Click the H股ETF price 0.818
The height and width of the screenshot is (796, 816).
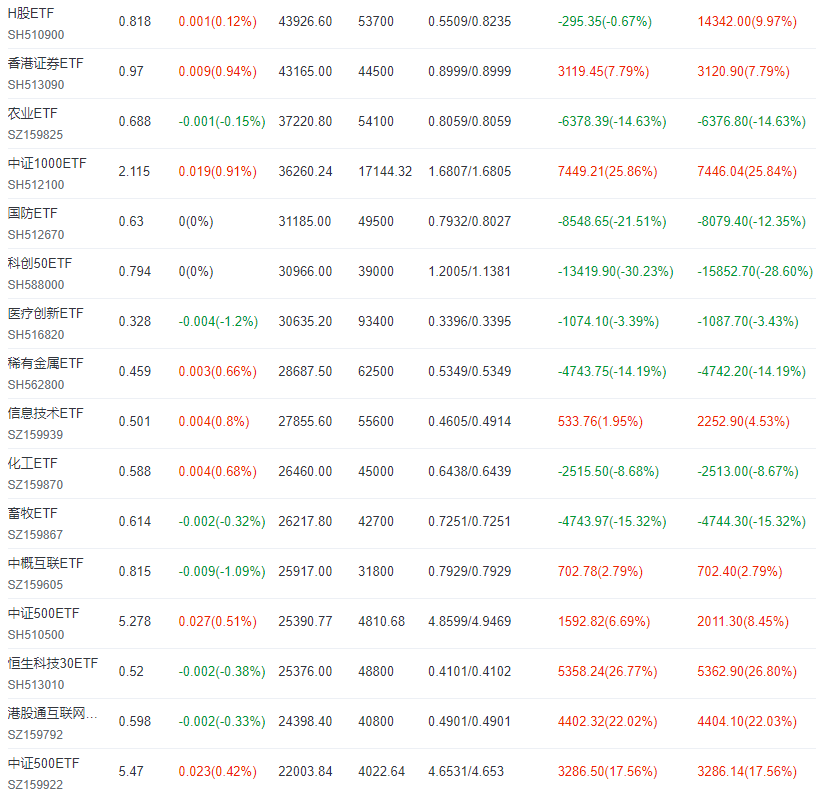[x=135, y=21]
